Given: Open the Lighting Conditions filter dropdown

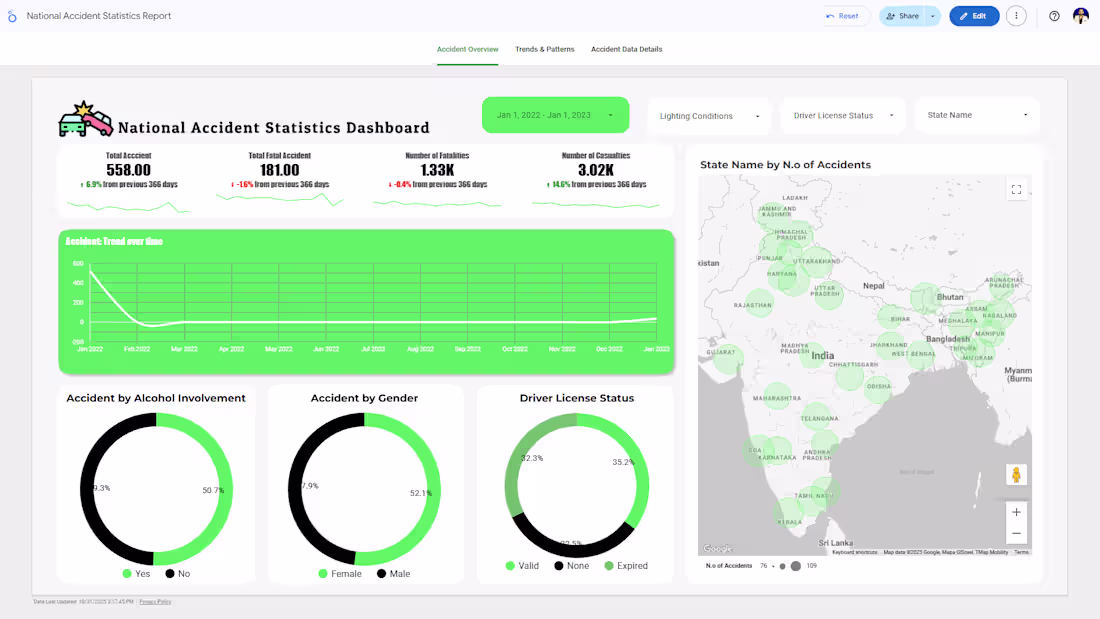Looking at the screenshot, I should click(x=709, y=116).
